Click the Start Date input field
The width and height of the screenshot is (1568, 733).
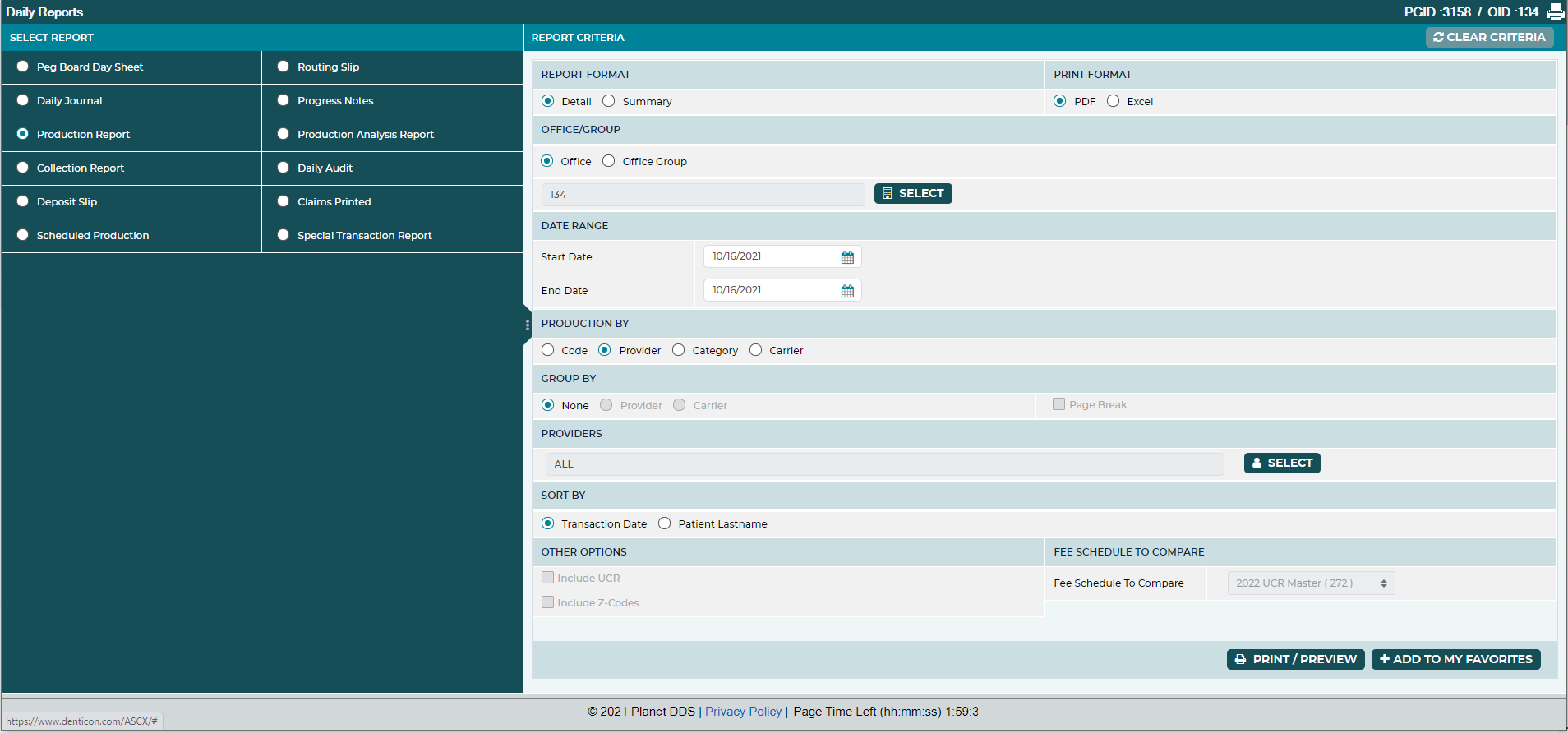click(782, 256)
